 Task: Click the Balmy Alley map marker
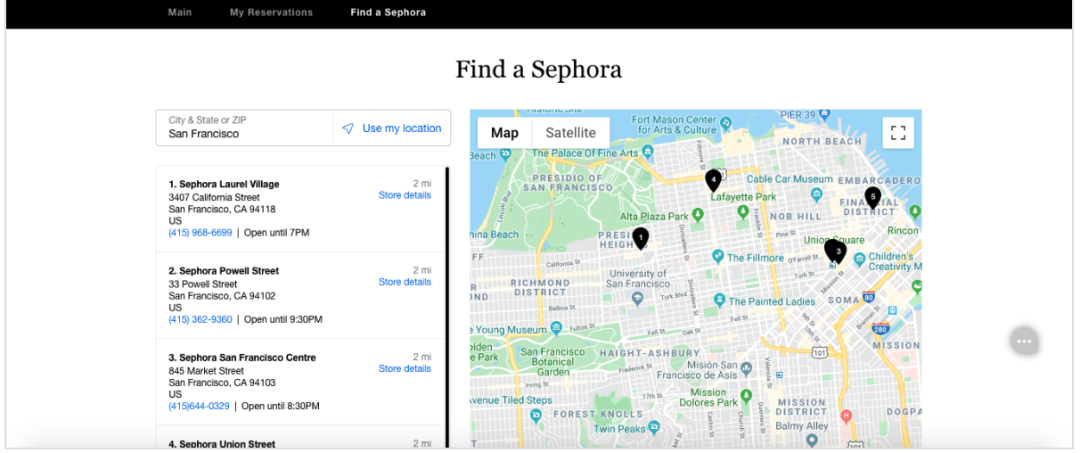813,439
